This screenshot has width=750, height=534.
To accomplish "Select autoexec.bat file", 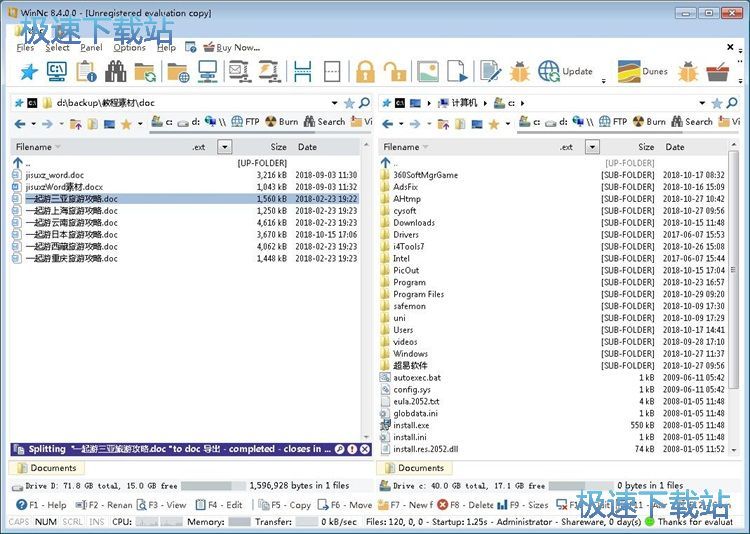I will 553,378.
